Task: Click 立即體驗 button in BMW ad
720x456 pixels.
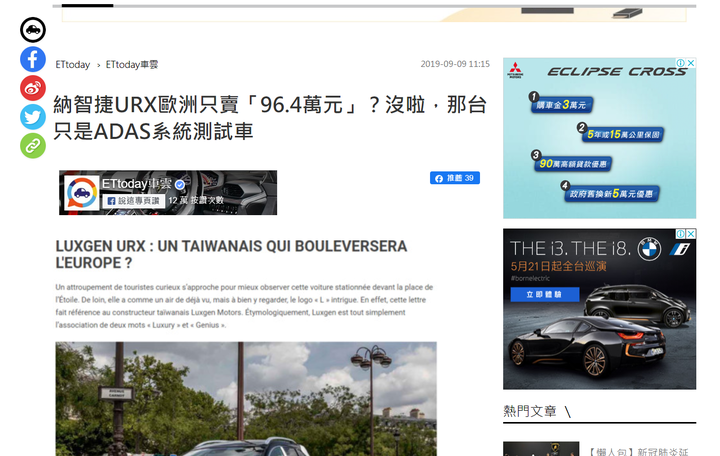Action: click(545, 294)
